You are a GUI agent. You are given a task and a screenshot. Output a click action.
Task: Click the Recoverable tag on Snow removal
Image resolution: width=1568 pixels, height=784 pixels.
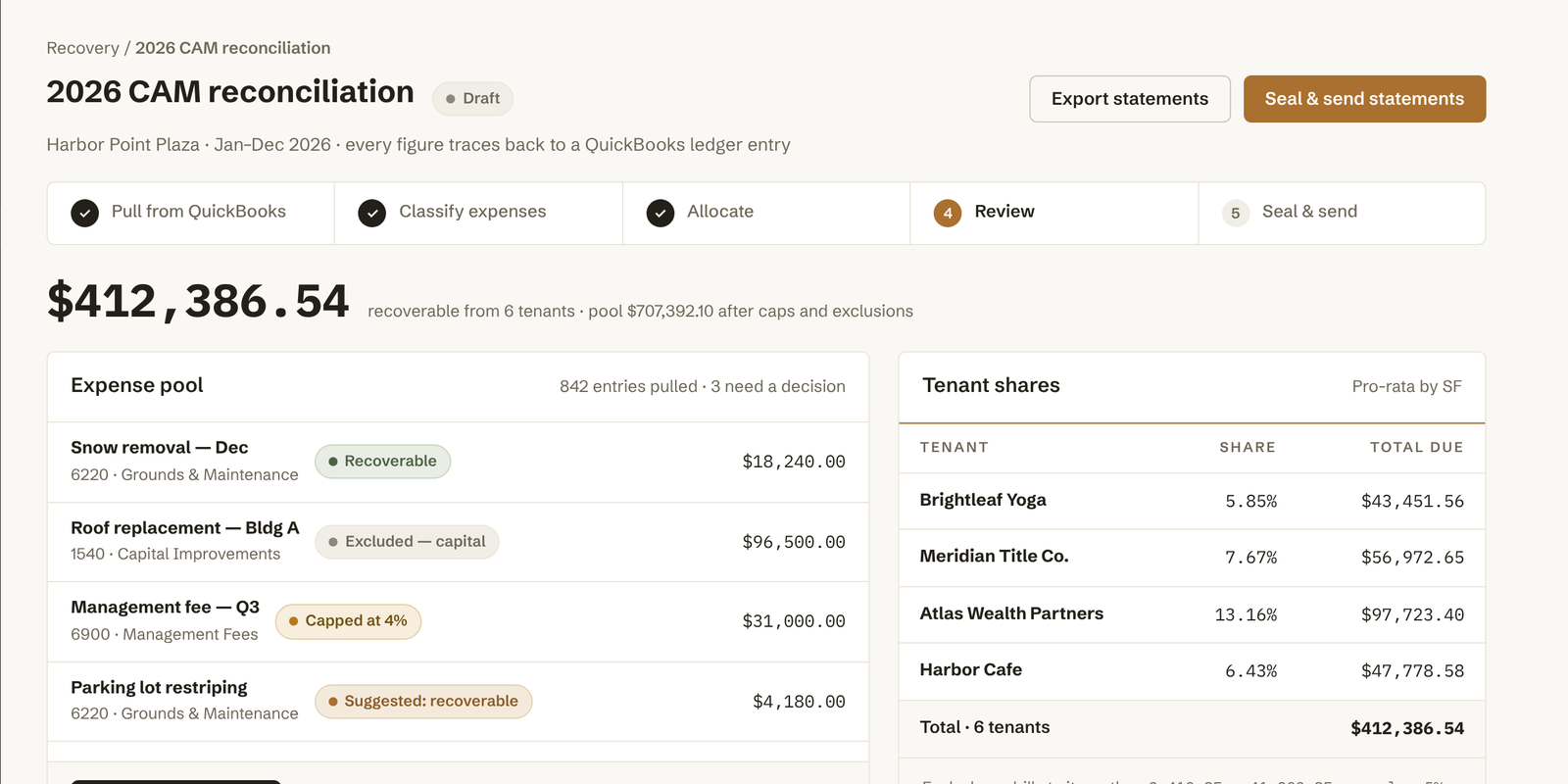click(382, 462)
